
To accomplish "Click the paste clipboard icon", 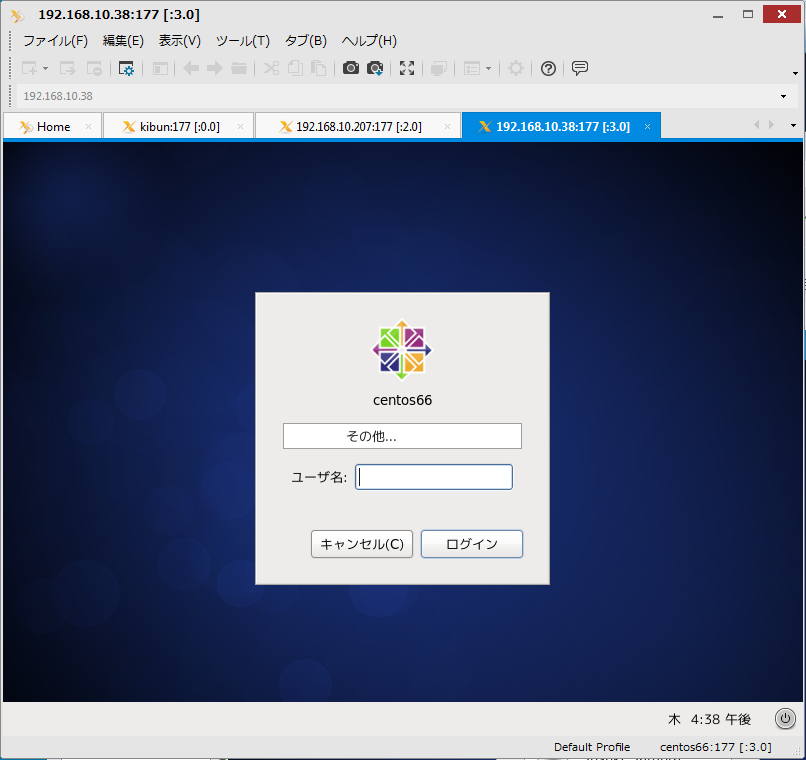I will click(319, 68).
